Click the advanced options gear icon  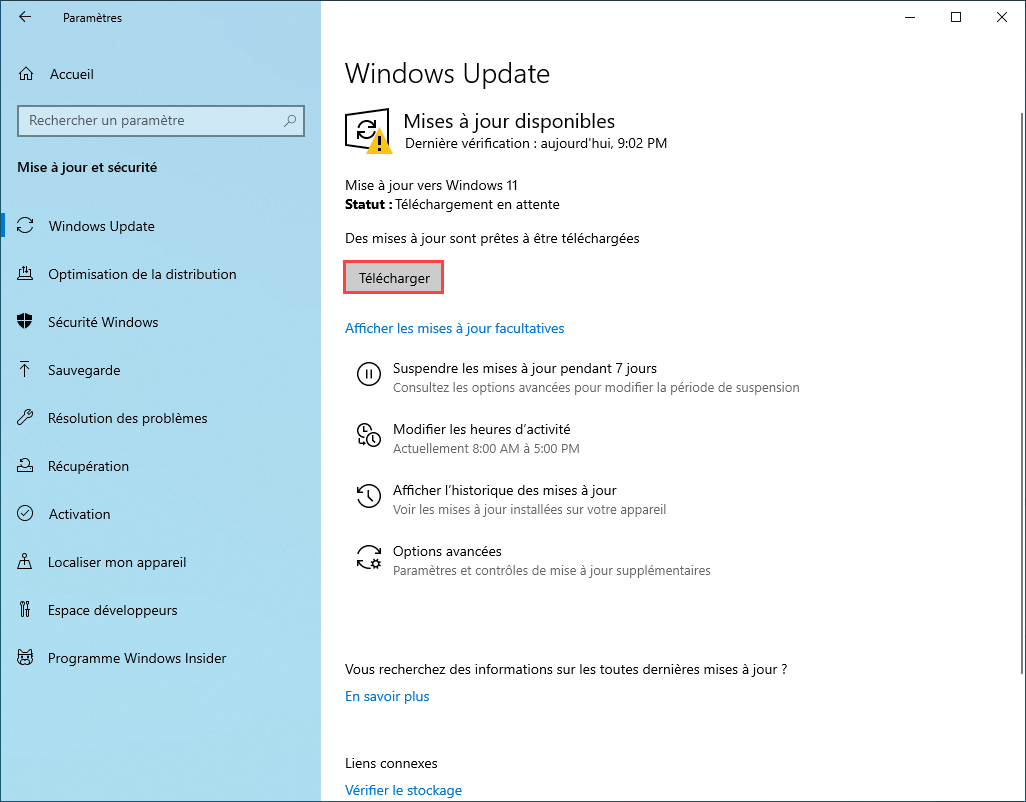pyautogui.click(x=368, y=557)
